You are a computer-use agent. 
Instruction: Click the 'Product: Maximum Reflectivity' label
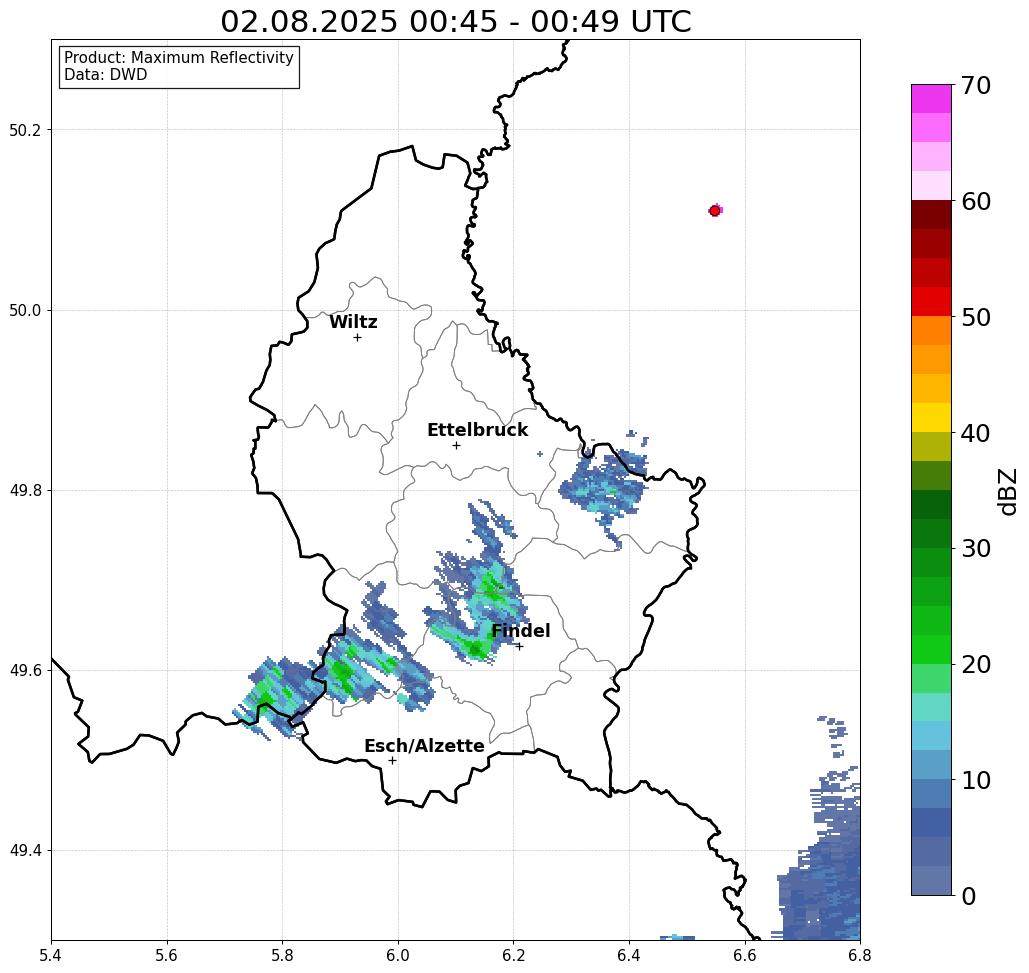point(178,58)
